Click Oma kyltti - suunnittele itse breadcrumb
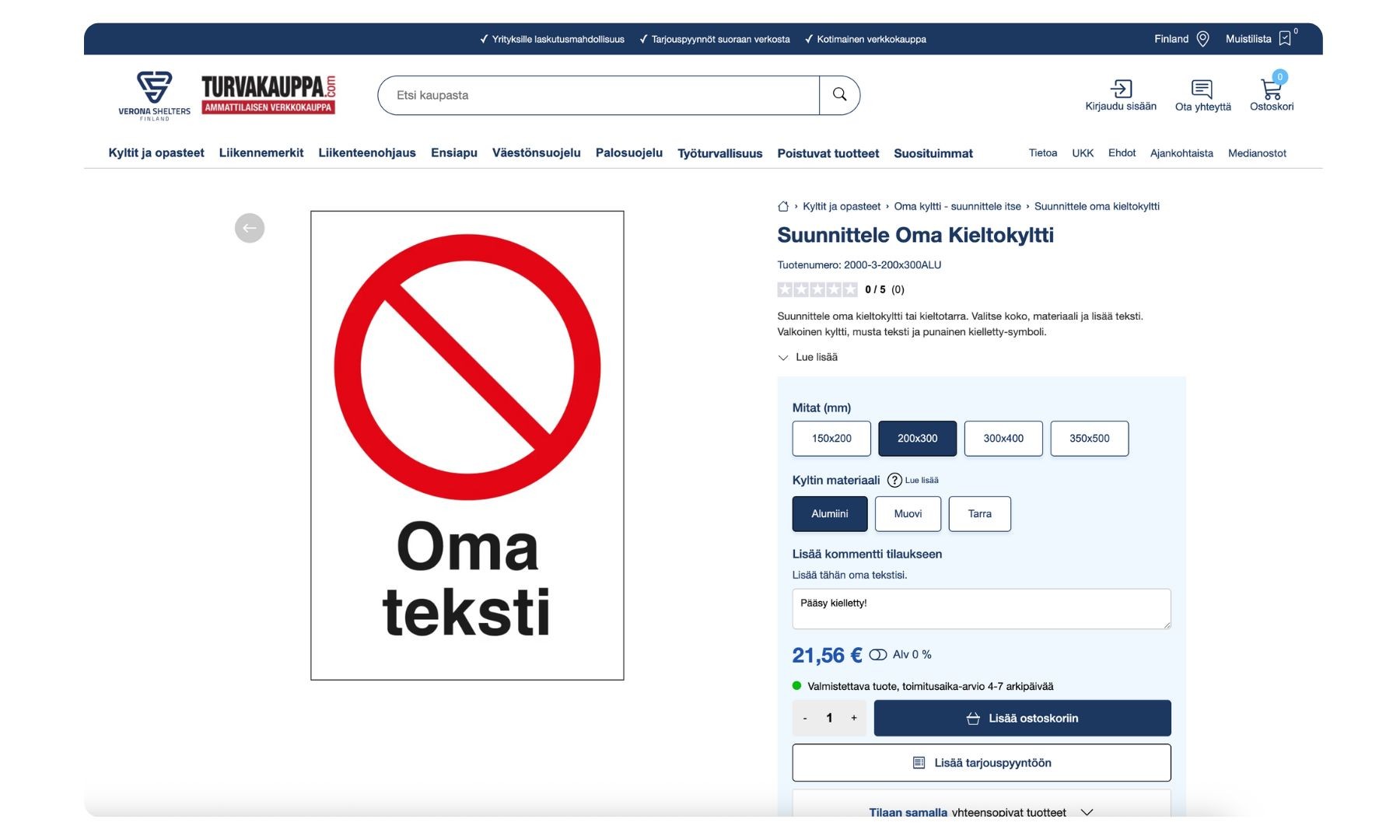 957,206
